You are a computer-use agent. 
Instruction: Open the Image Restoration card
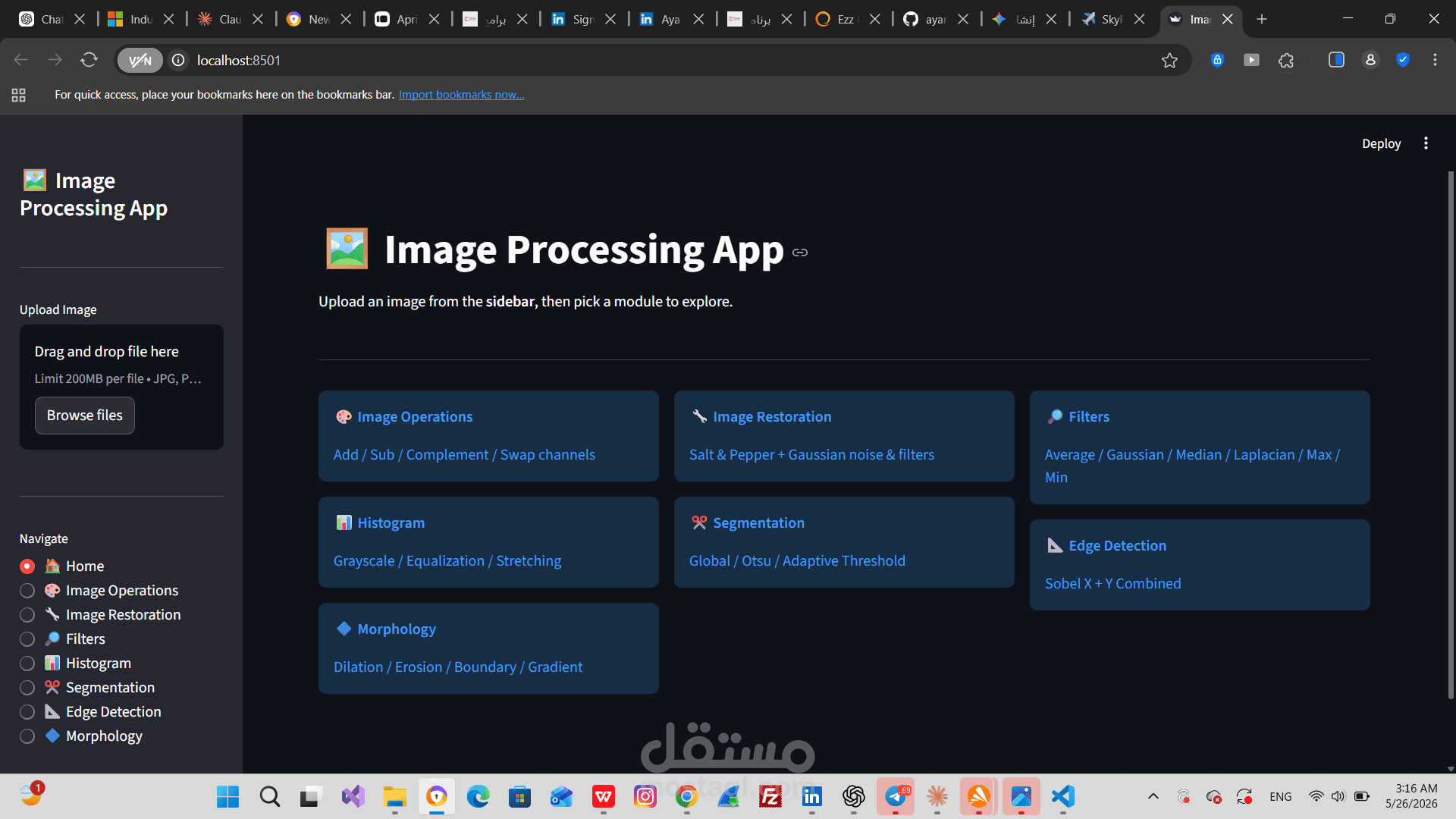point(844,436)
